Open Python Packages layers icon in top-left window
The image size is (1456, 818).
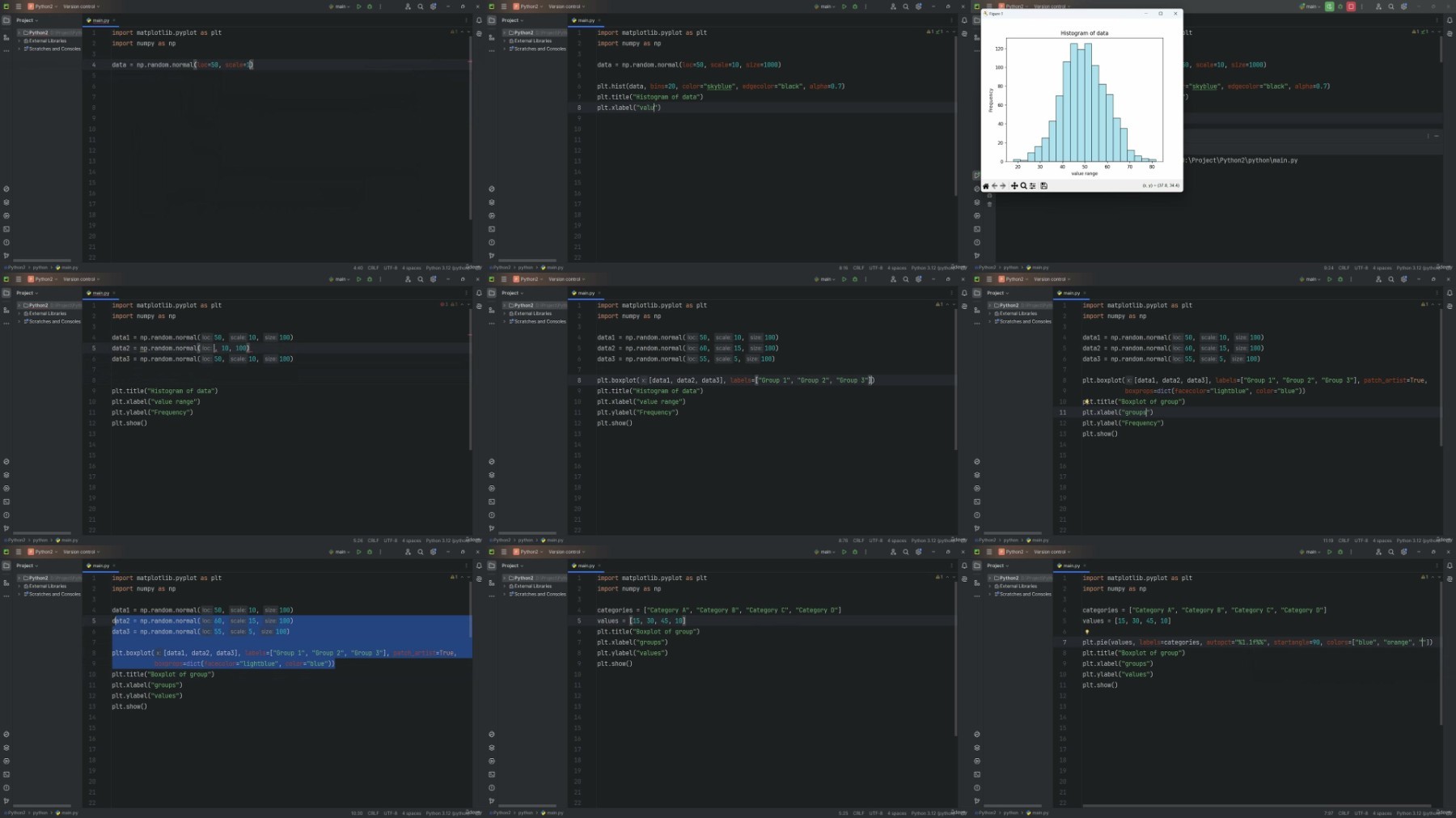[6, 202]
